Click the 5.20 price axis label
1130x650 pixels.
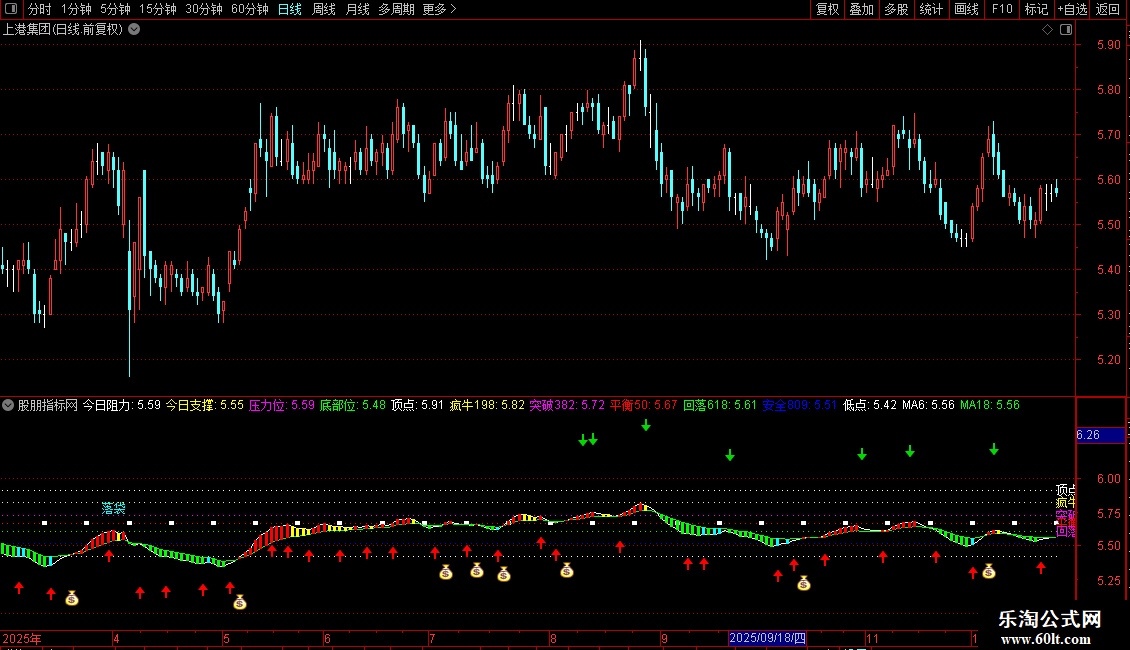point(1108,360)
